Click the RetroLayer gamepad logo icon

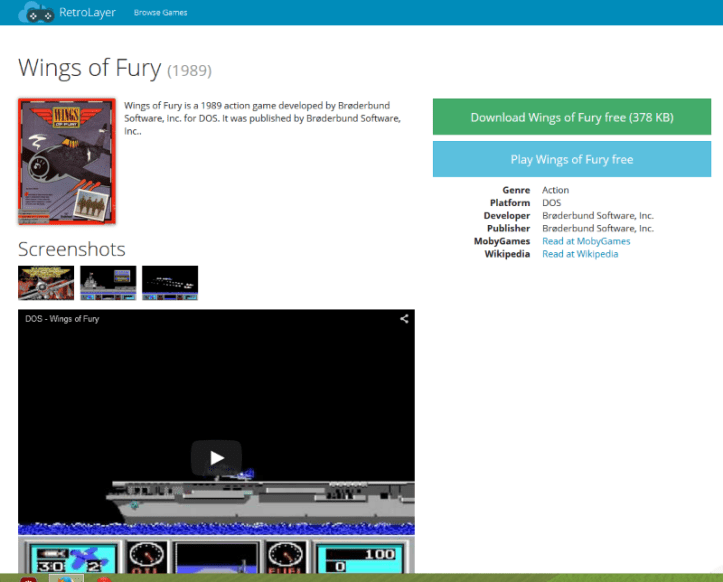[x=36, y=12]
